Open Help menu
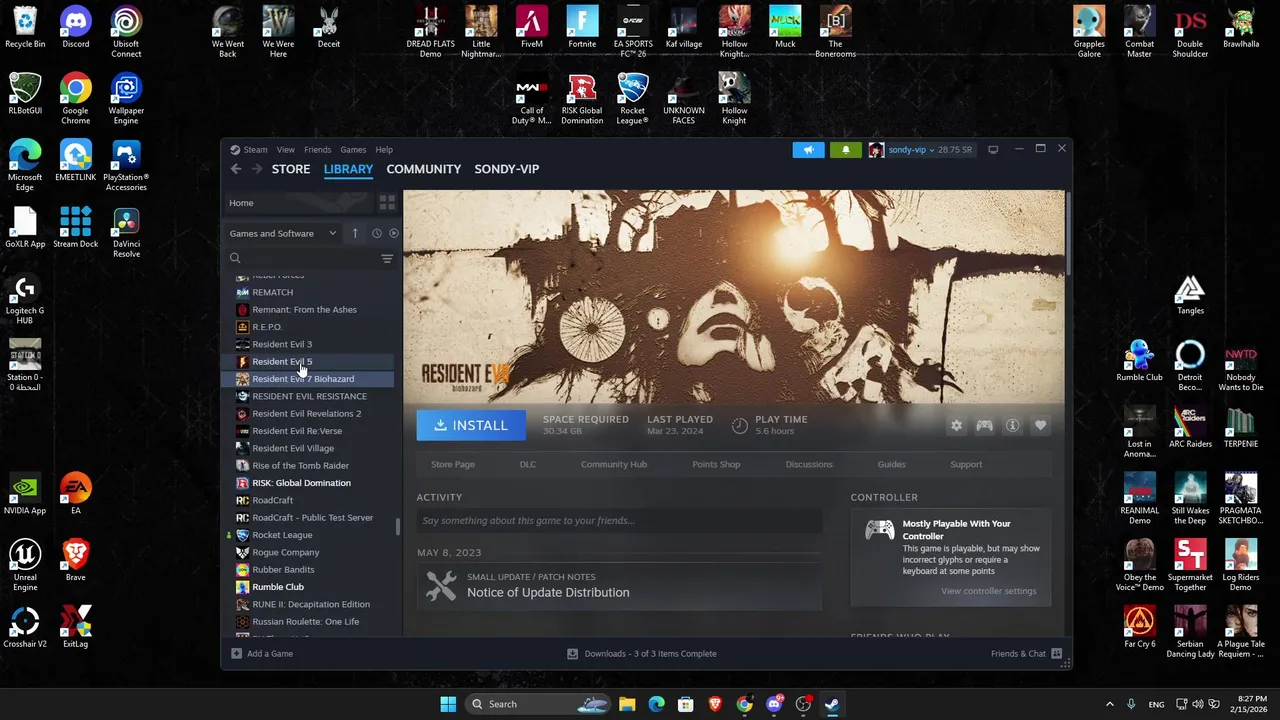Viewport: 1280px width, 720px height. click(384, 150)
